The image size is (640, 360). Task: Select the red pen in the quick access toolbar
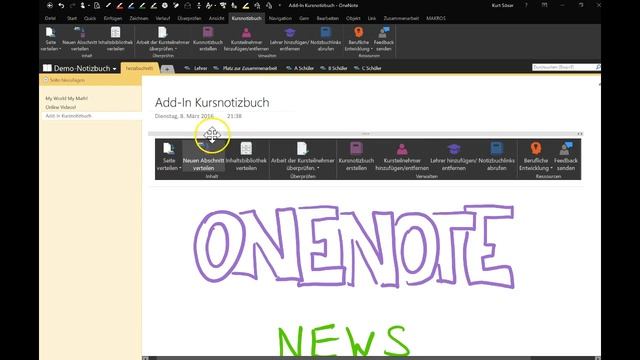click(x=120, y=5)
